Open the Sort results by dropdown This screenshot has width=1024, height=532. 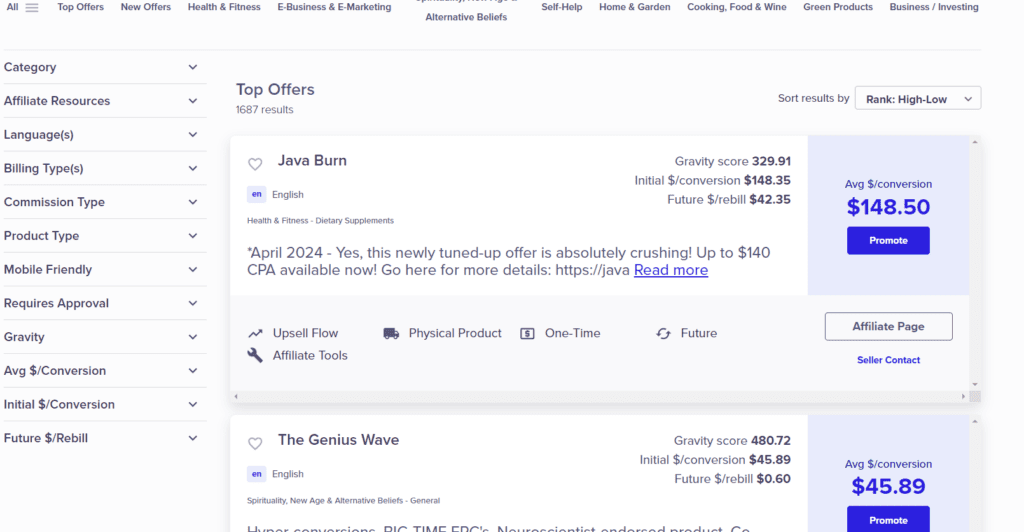917,99
